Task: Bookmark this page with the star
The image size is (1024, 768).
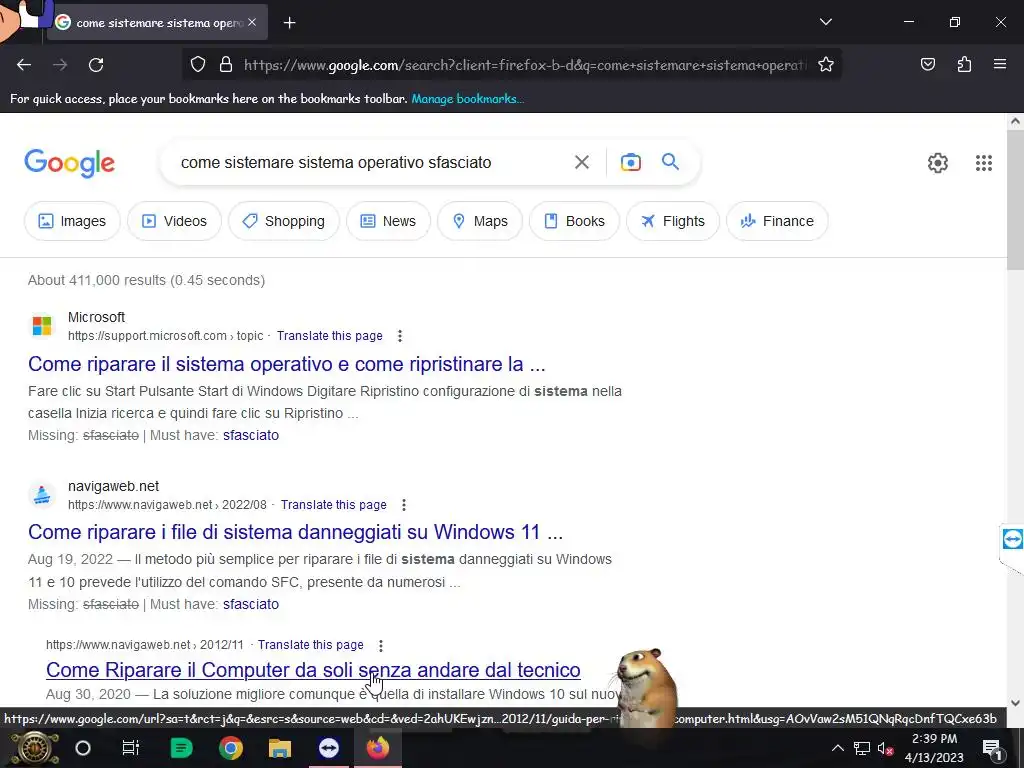Action: [x=825, y=64]
